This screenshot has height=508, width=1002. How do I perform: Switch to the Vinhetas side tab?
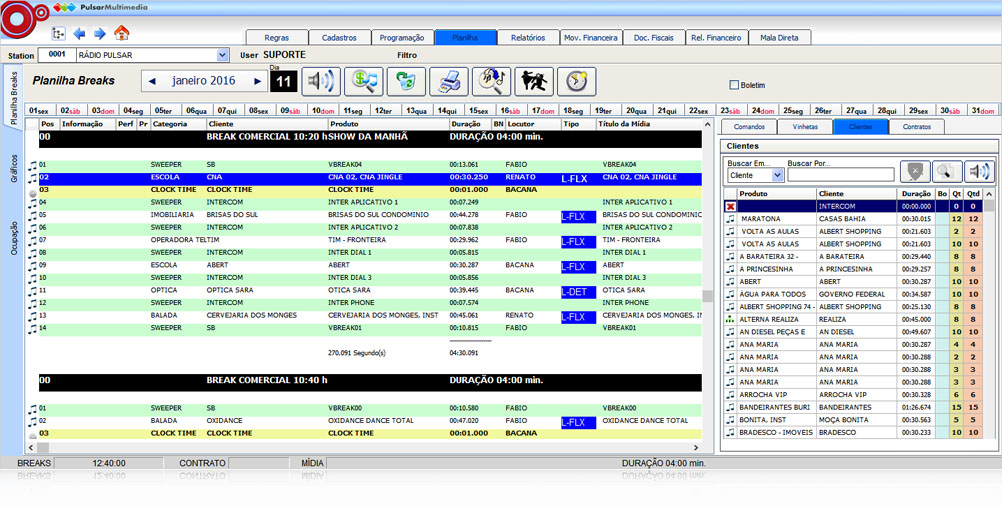click(805, 127)
